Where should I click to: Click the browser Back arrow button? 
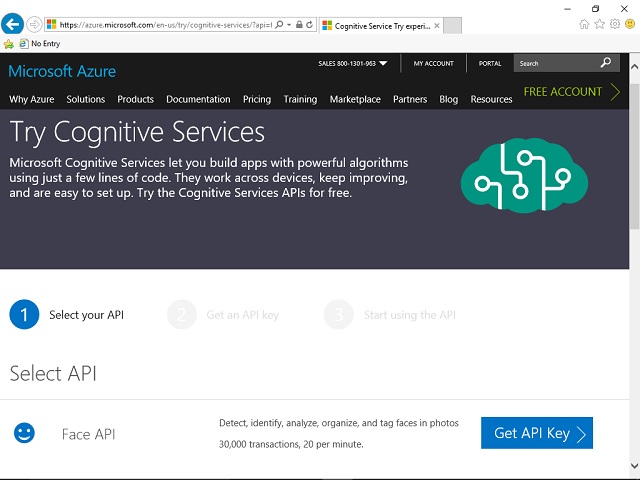coord(13,24)
